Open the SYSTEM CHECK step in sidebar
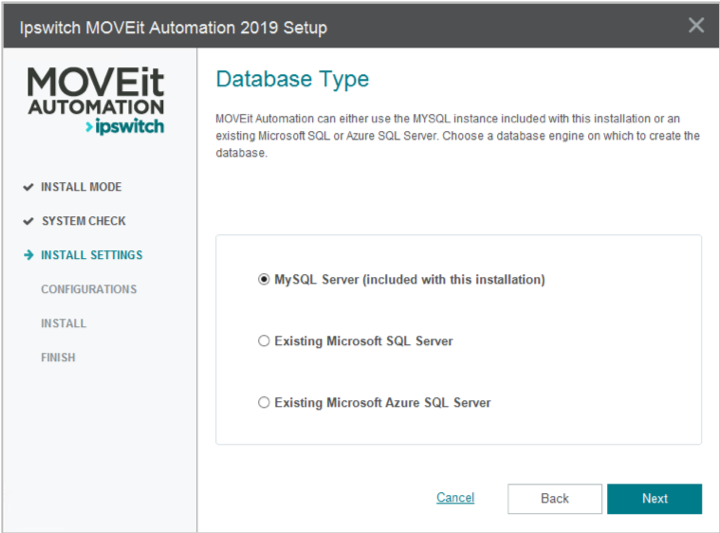720x533 pixels. [83, 221]
